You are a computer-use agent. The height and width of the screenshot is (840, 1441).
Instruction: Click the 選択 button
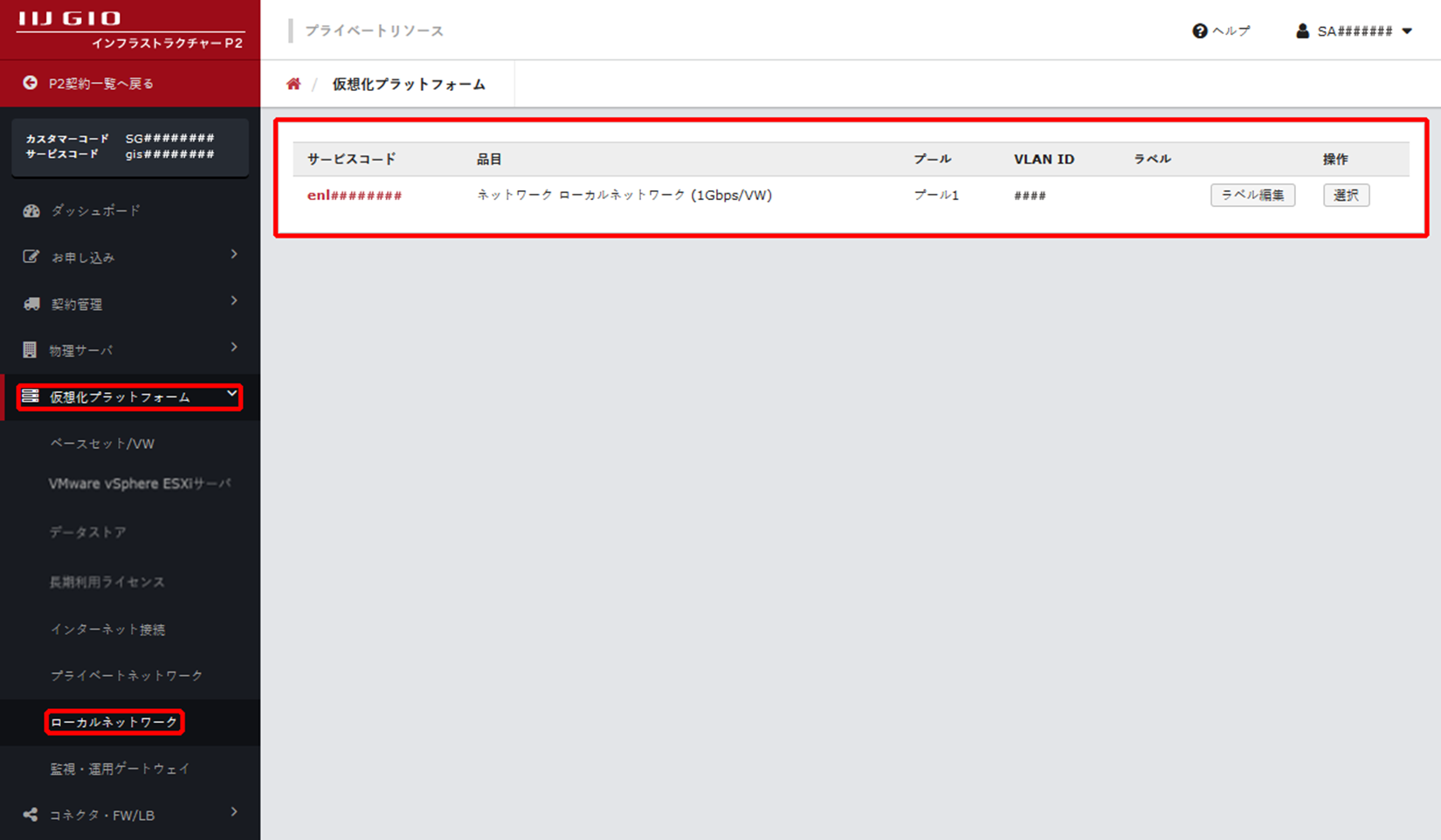1346,195
